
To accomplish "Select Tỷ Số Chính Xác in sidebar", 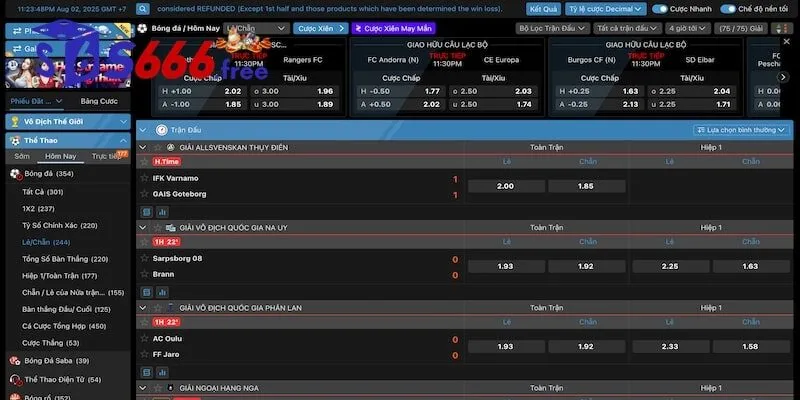I will click(x=60, y=225).
